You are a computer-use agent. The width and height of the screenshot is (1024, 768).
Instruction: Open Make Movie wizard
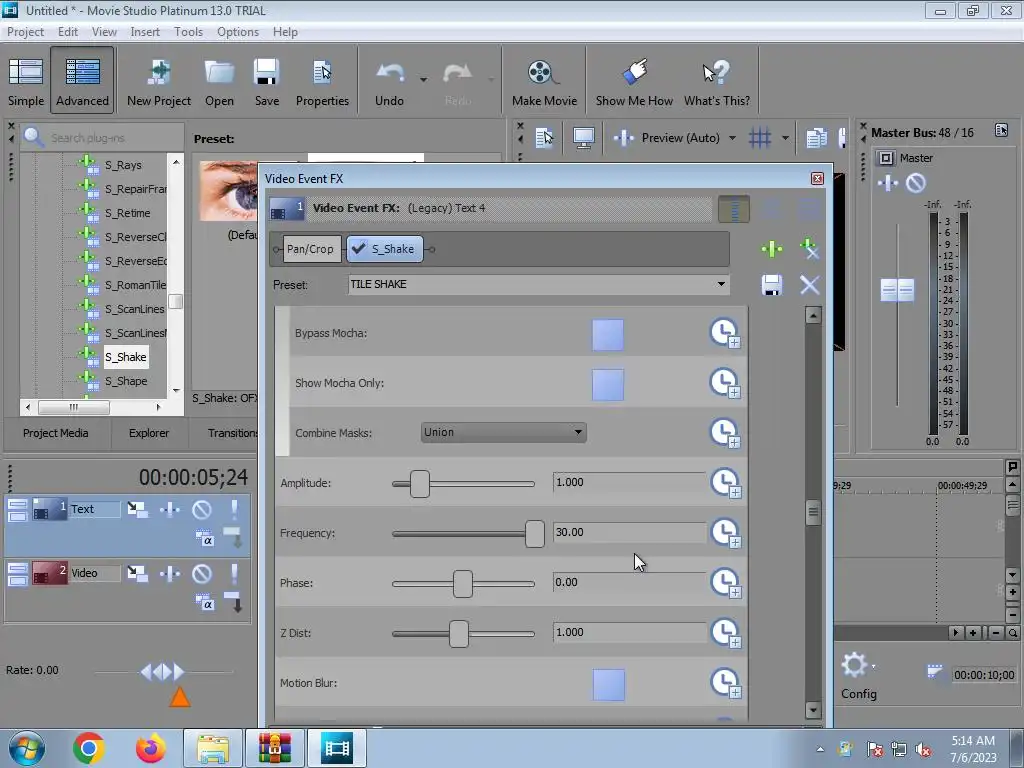point(544,82)
